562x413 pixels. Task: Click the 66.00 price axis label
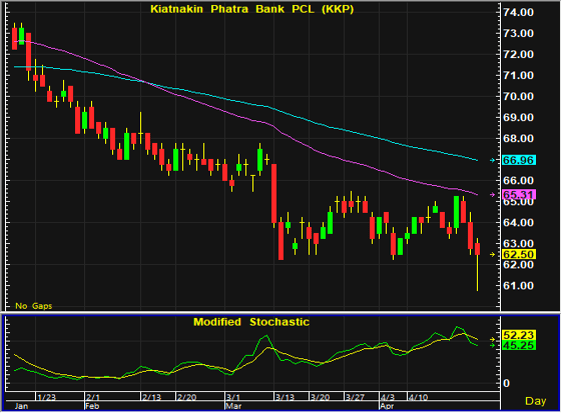[518, 180]
